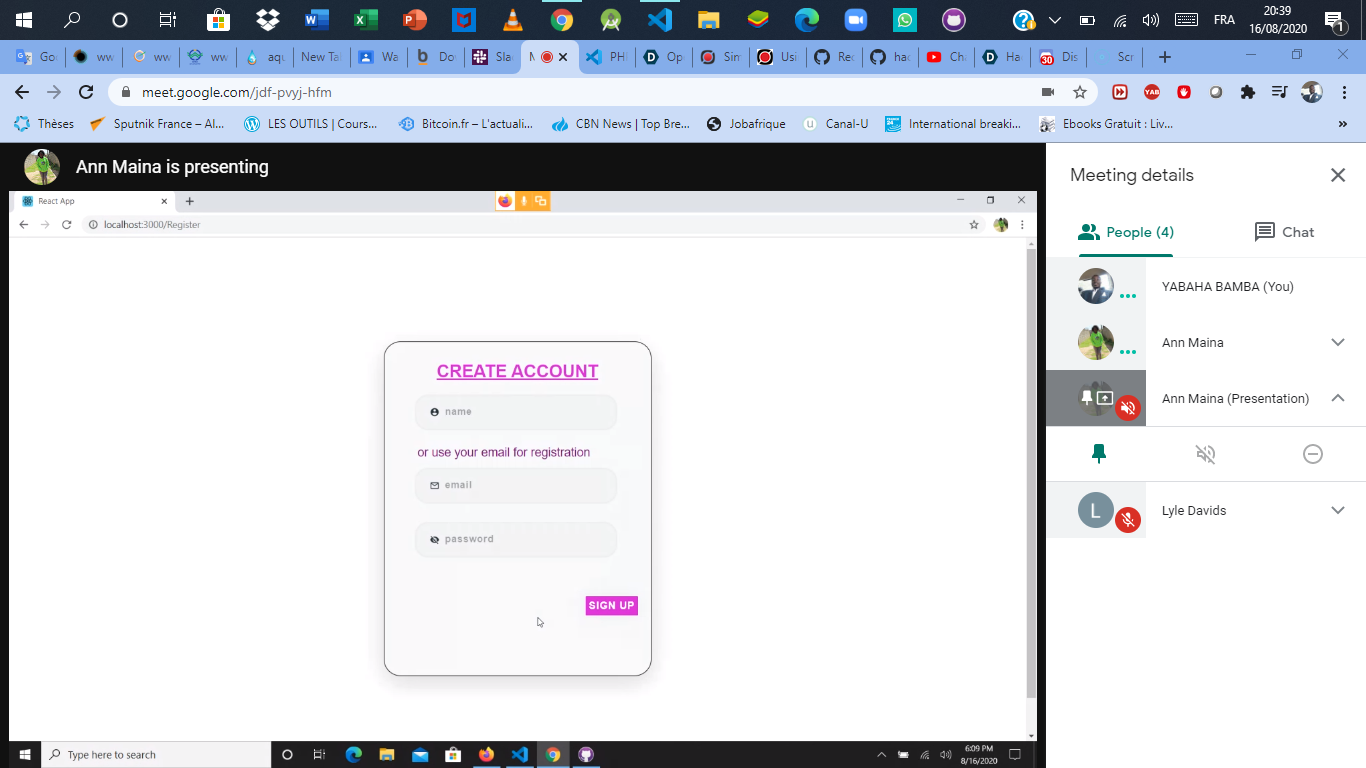Show hidden system tray icons
The width and height of the screenshot is (1366, 768).
click(1055, 19)
